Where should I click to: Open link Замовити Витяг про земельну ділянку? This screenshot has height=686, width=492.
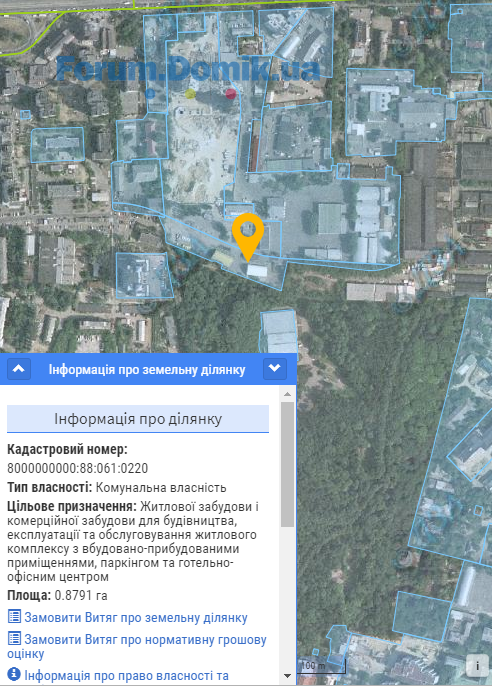[x=136, y=617]
